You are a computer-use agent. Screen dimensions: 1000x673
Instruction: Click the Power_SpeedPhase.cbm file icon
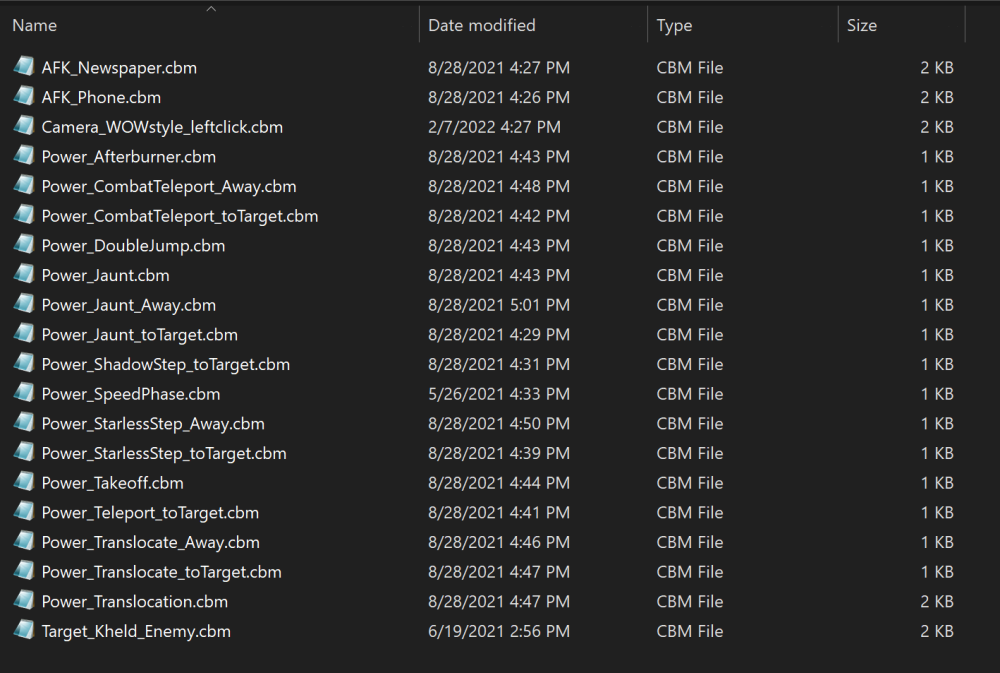pyautogui.click(x=23, y=394)
